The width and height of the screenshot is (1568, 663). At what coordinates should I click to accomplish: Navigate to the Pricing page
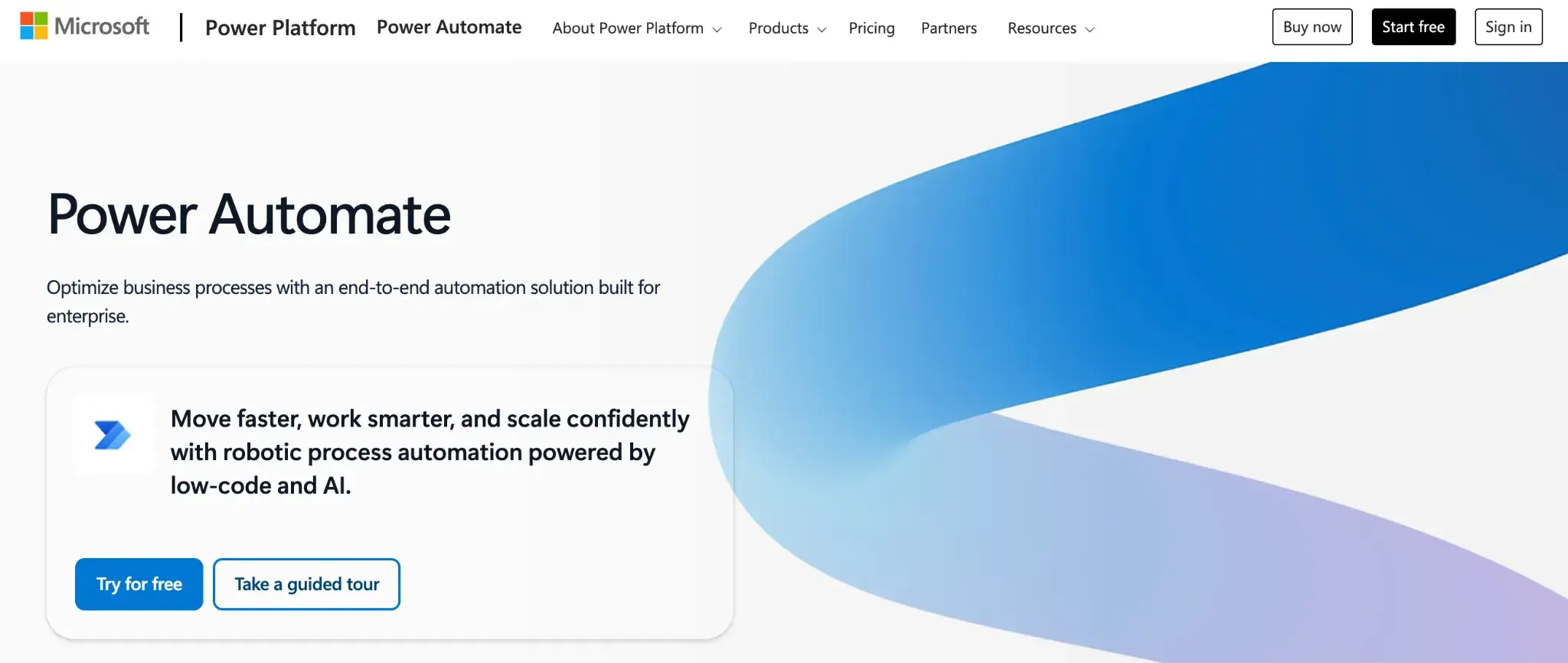871,28
